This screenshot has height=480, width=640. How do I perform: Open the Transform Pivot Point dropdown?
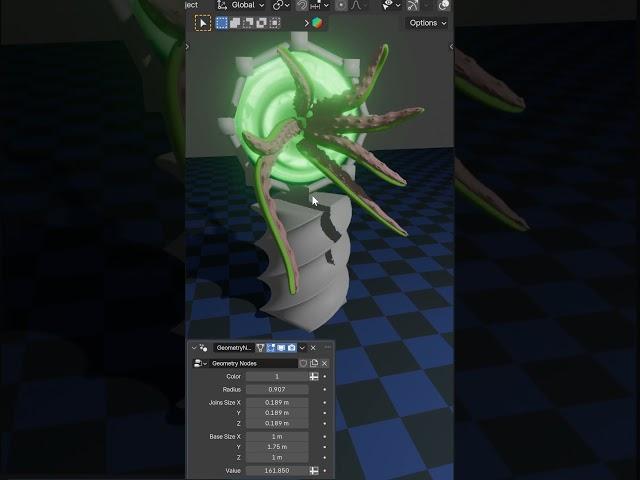click(281, 5)
